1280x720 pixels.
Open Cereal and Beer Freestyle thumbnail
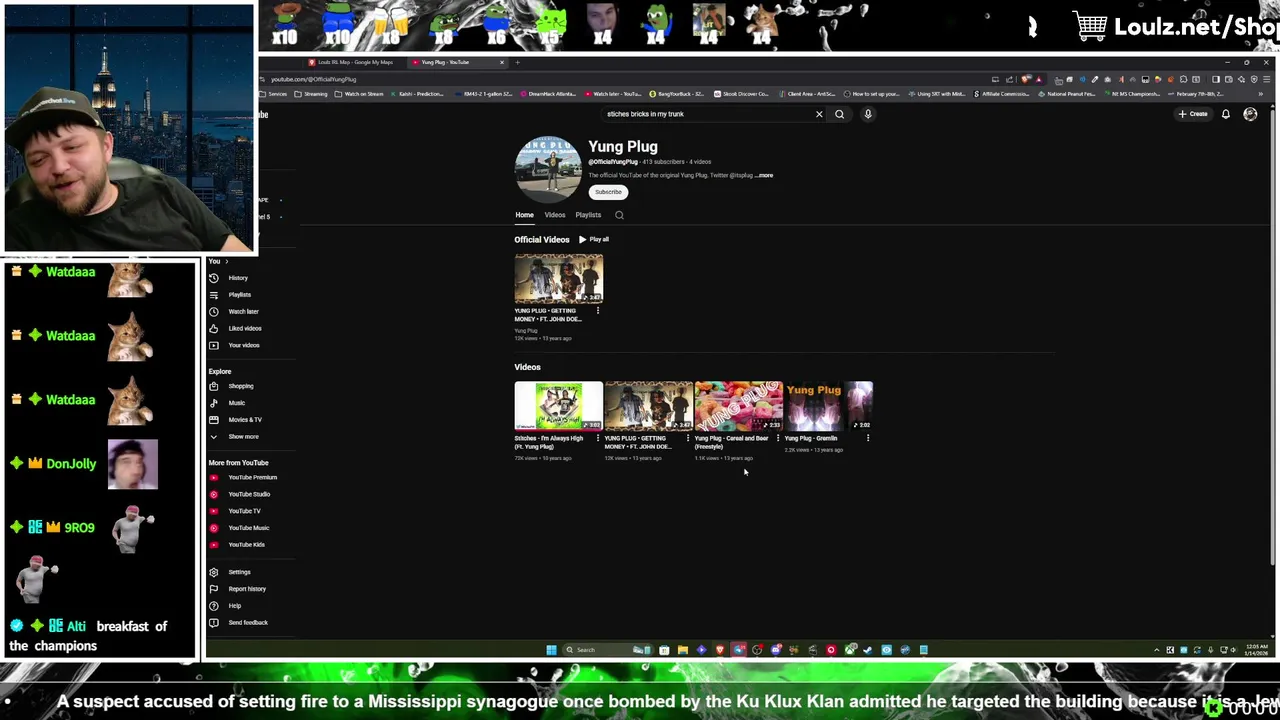tap(739, 405)
